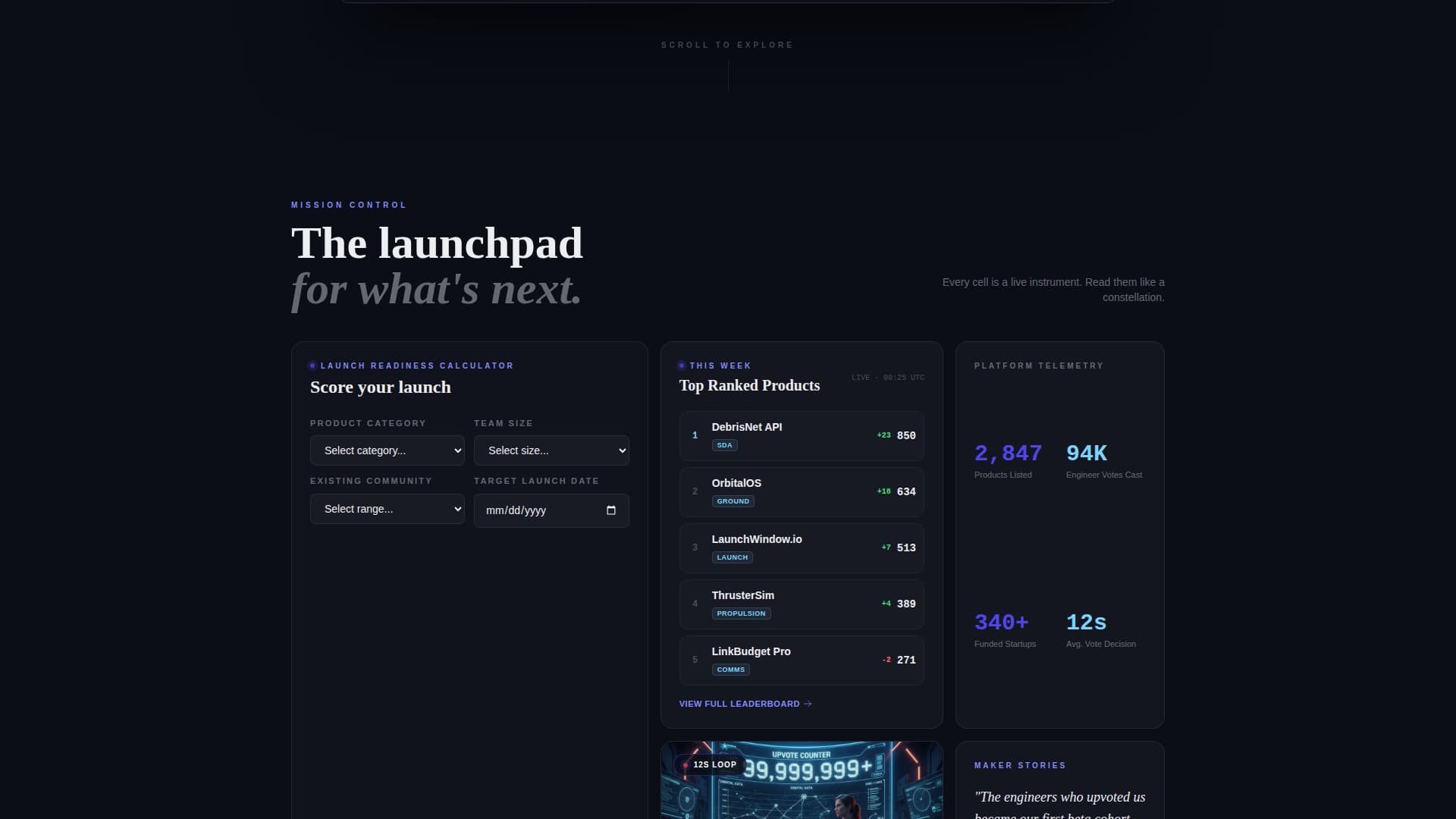The width and height of the screenshot is (1456, 819).
Task: Click the LIVE UTC time indicator
Action: [888, 378]
